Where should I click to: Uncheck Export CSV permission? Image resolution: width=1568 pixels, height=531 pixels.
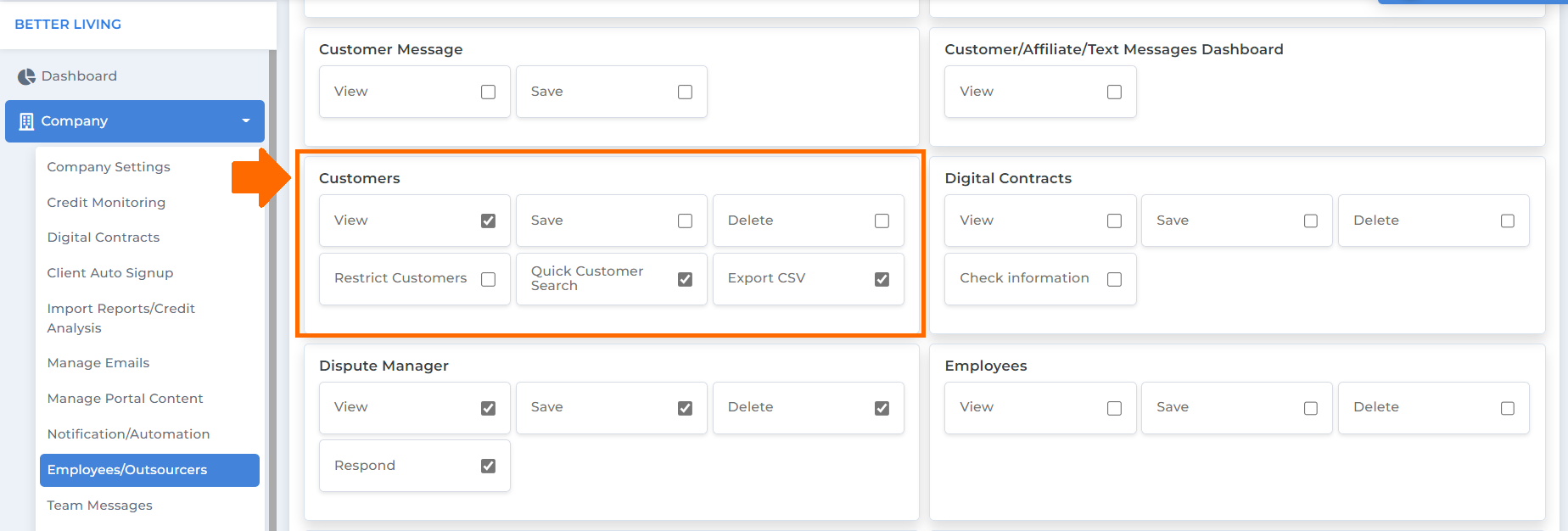click(x=882, y=279)
